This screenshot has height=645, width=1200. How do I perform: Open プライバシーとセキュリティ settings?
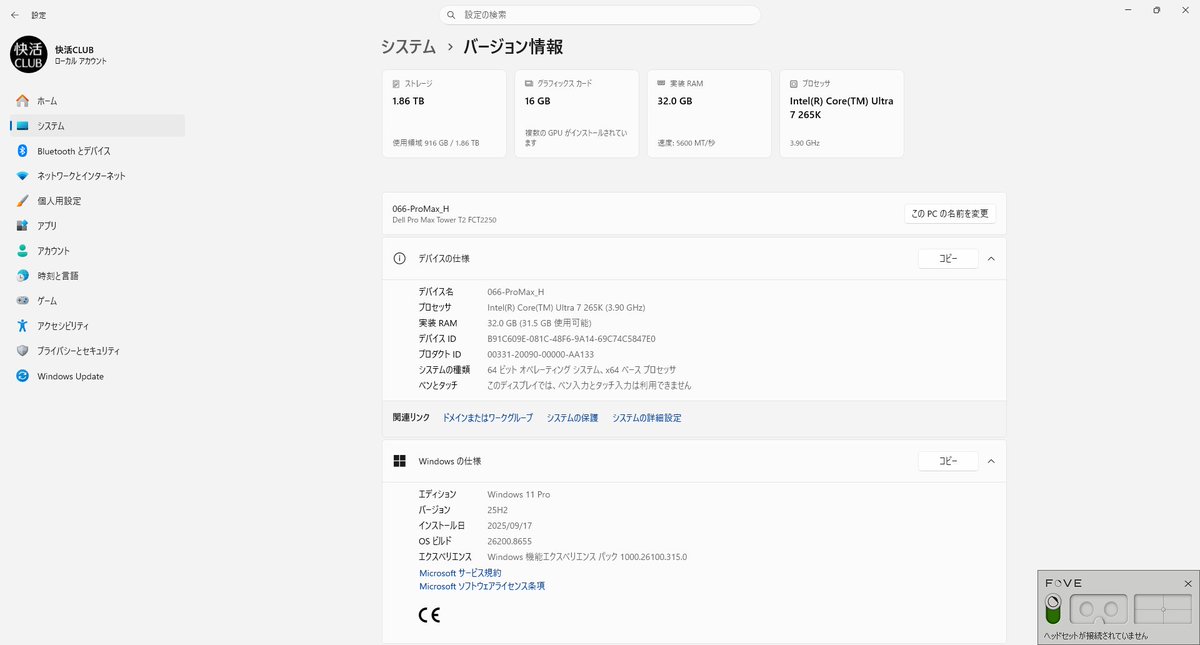[x=97, y=351]
